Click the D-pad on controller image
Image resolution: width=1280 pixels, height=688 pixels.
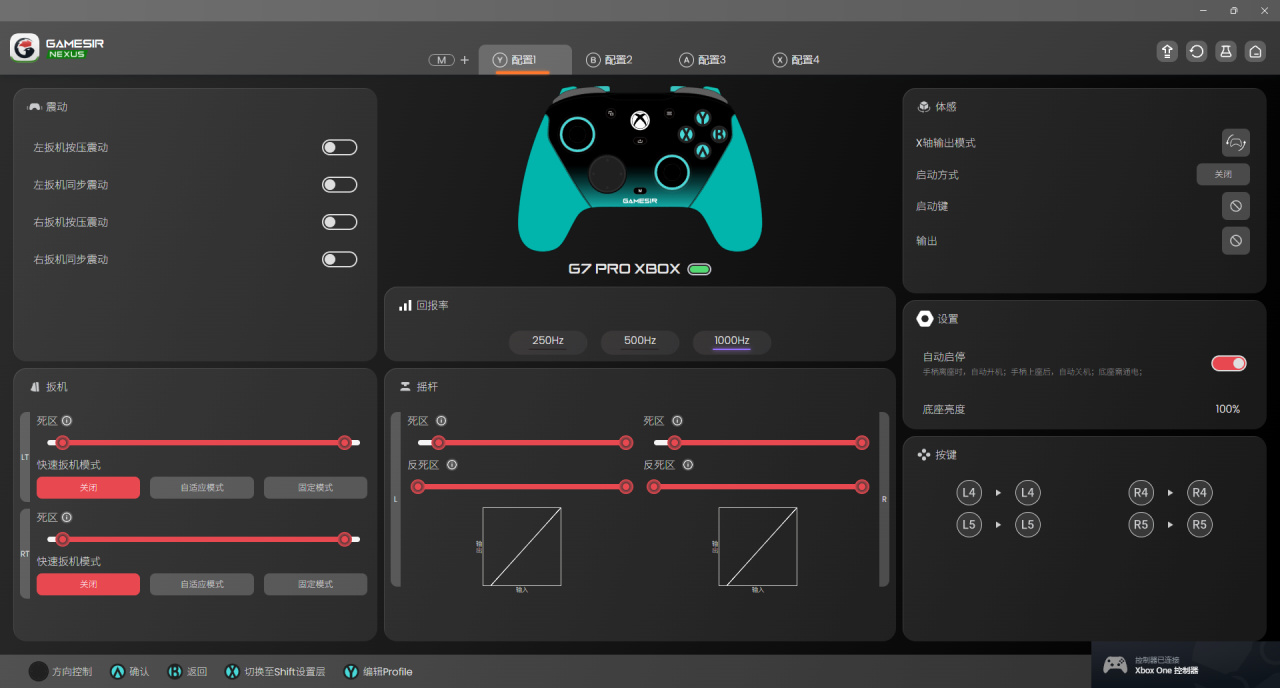click(607, 174)
